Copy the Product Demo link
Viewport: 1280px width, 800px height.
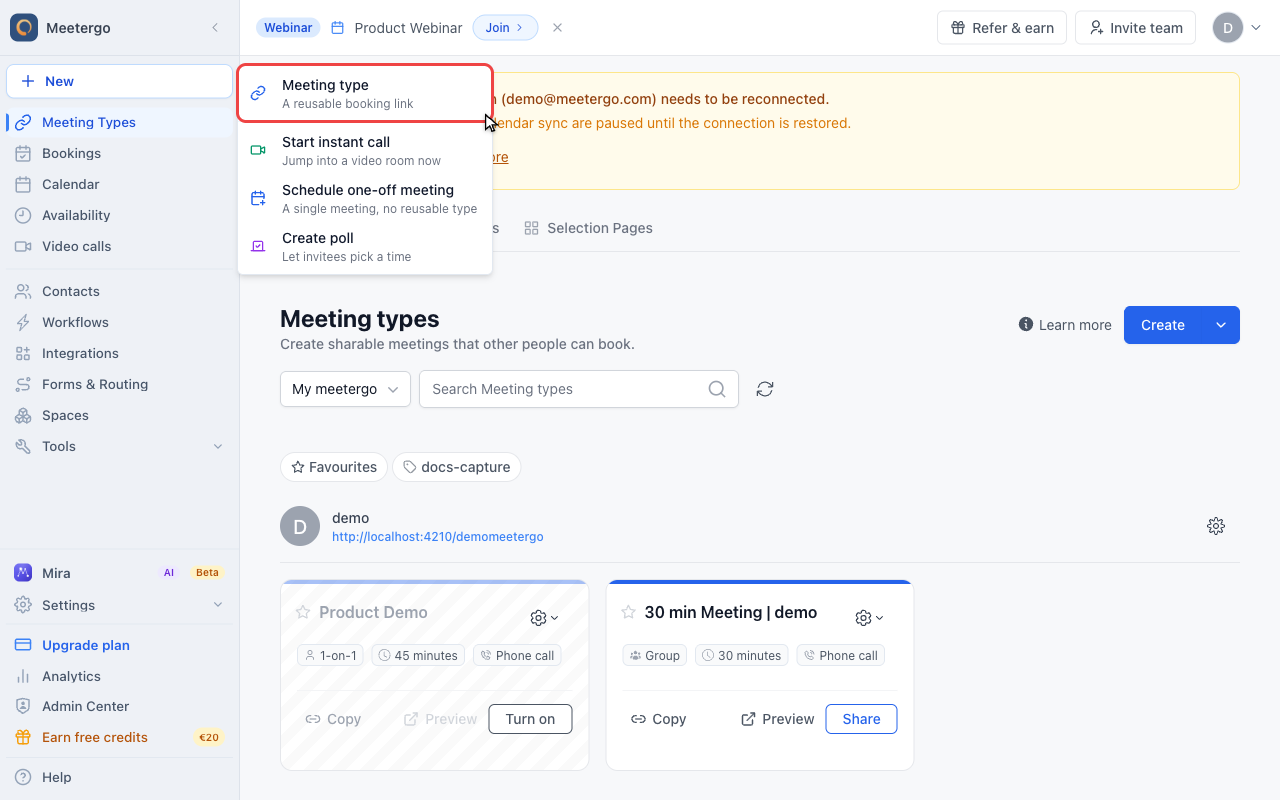(x=333, y=719)
